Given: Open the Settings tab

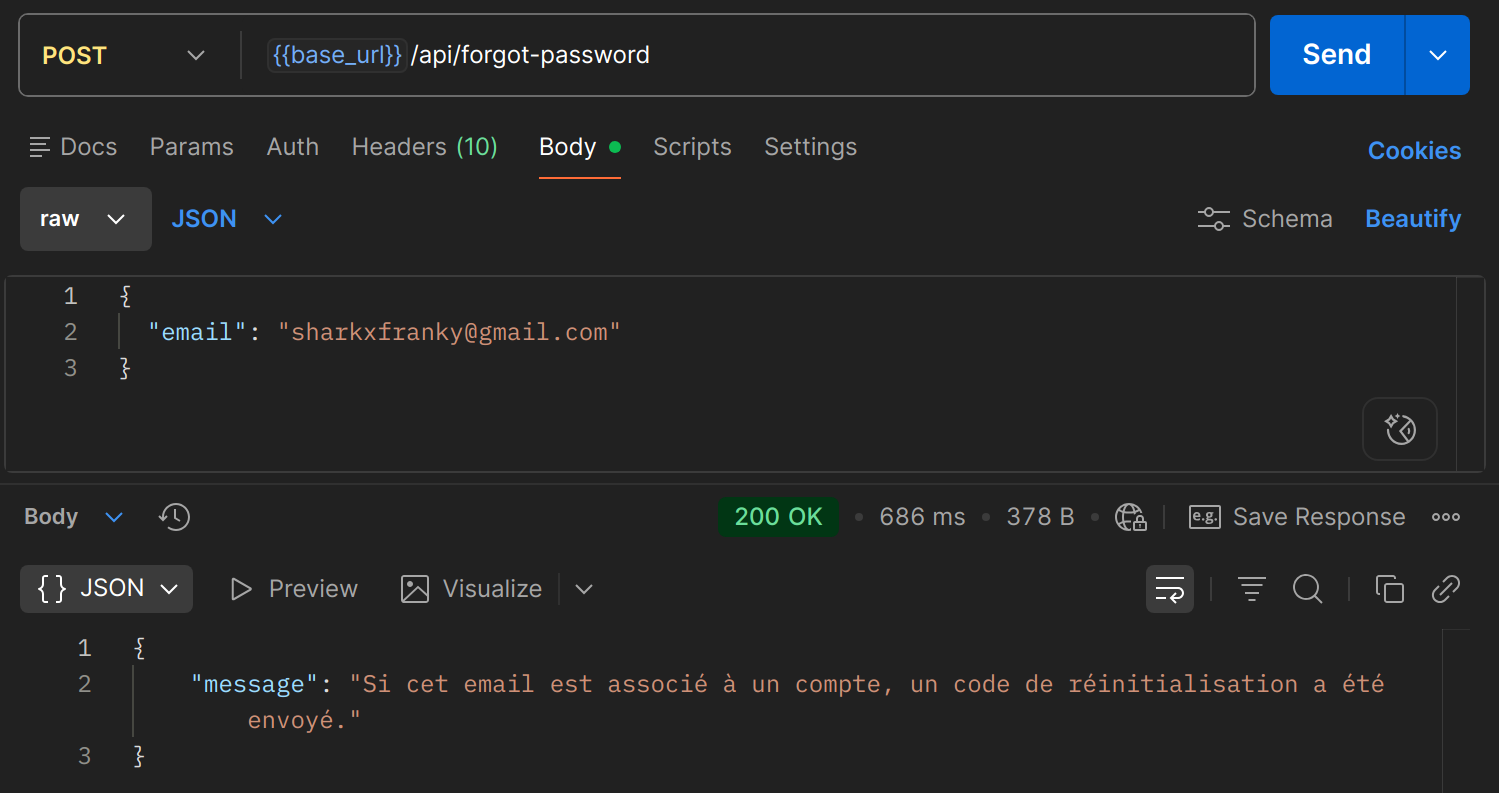Looking at the screenshot, I should tap(810, 147).
